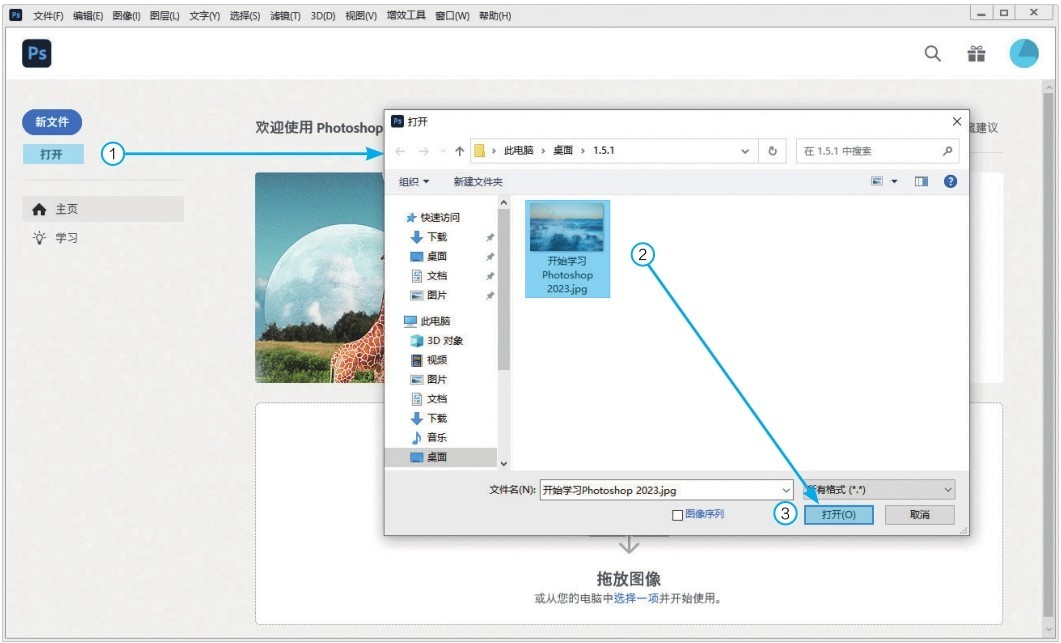Open the 帮助(H) menu
This screenshot has height=643, width=1061.
[495, 16]
